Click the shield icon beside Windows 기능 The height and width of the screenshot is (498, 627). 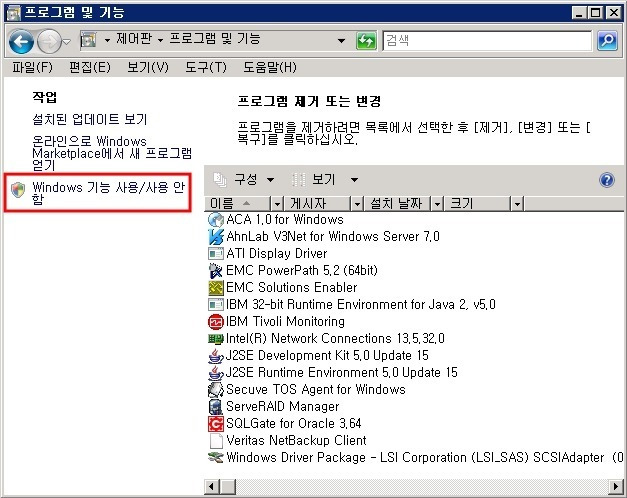pos(18,190)
